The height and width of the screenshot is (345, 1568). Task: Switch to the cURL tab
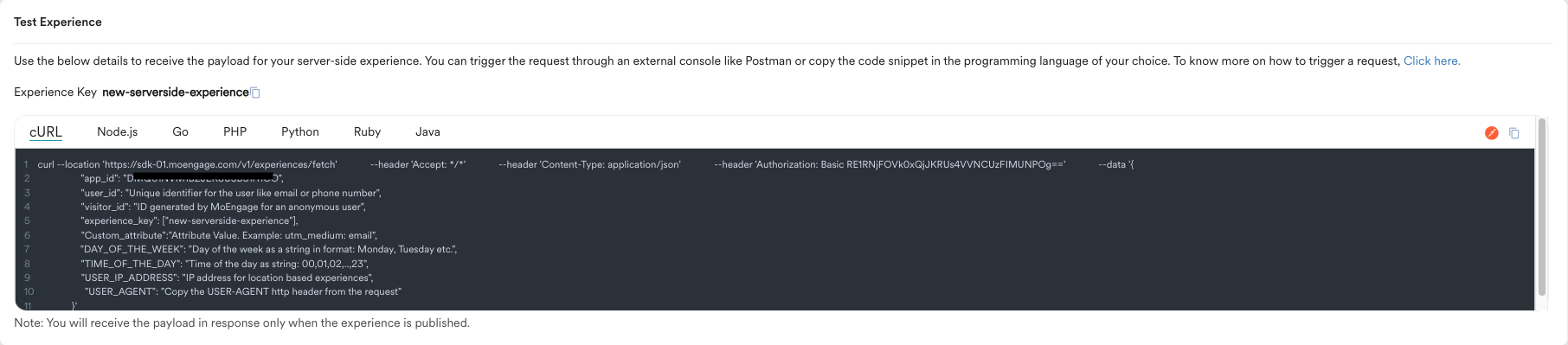coord(46,131)
